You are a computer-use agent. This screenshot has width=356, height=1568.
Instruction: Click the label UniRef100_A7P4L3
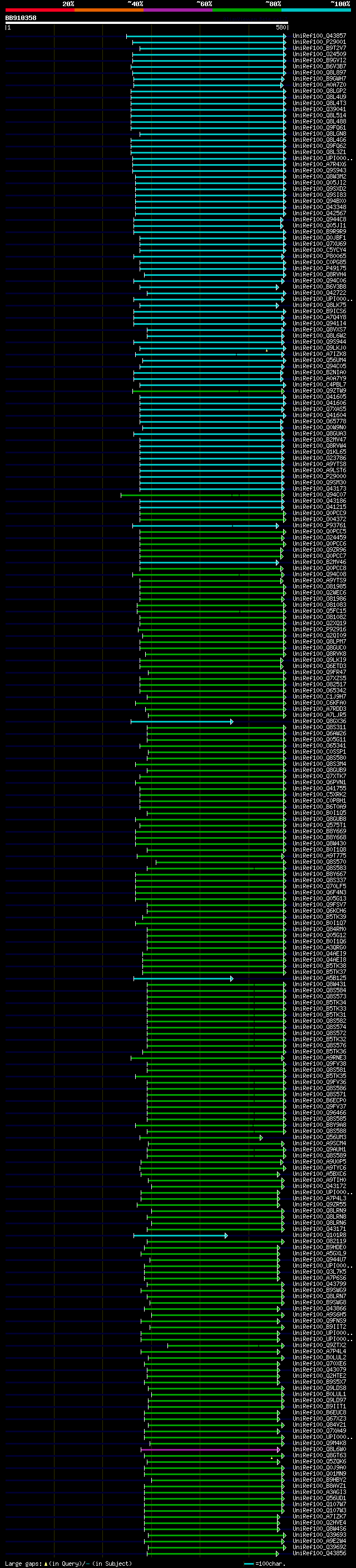click(319, 1198)
